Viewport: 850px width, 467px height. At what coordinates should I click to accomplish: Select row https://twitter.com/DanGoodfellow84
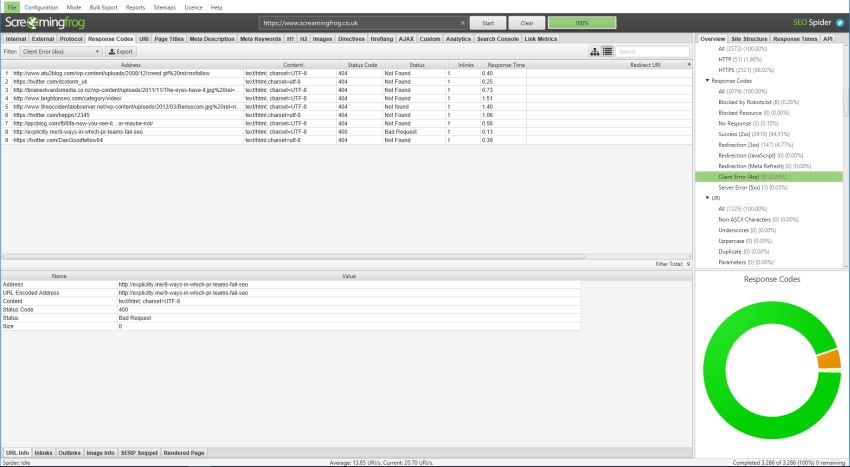coord(346,140)
